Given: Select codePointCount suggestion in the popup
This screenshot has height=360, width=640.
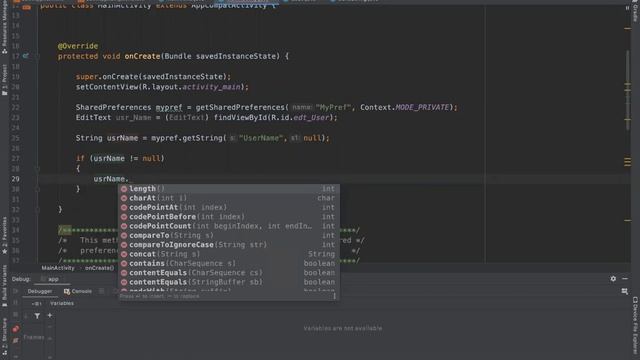Looking at the screenshot, I should [229, 226].
